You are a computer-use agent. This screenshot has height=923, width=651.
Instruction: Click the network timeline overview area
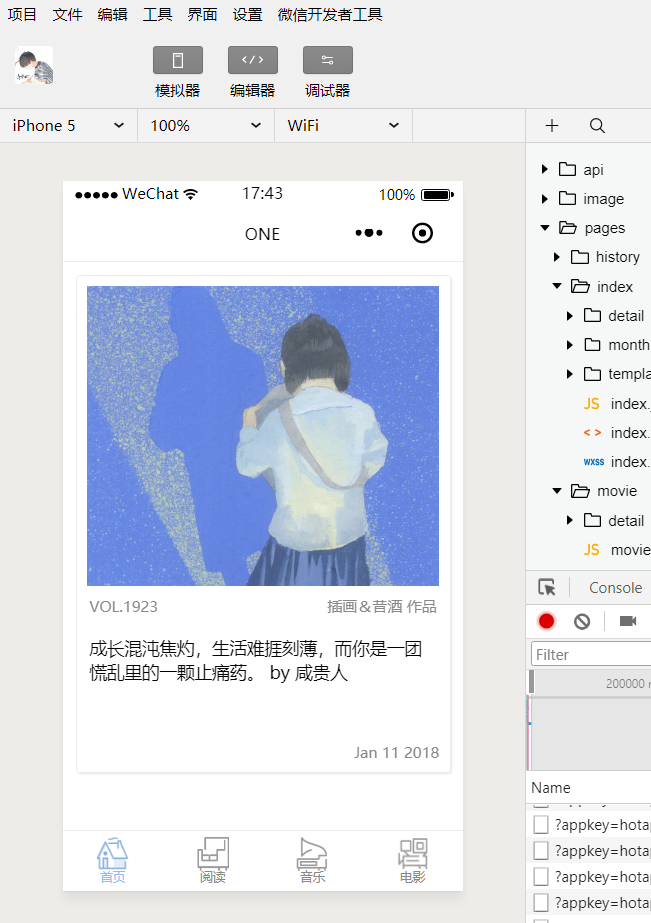point(590,733)
